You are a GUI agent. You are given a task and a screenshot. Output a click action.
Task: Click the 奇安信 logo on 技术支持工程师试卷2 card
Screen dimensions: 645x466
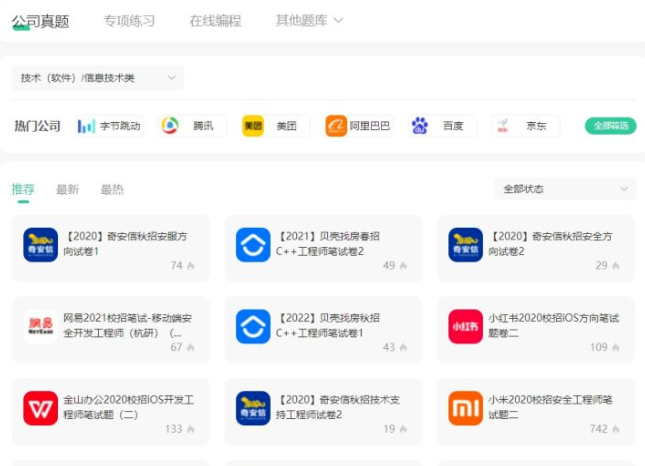[x=253, y=408]
